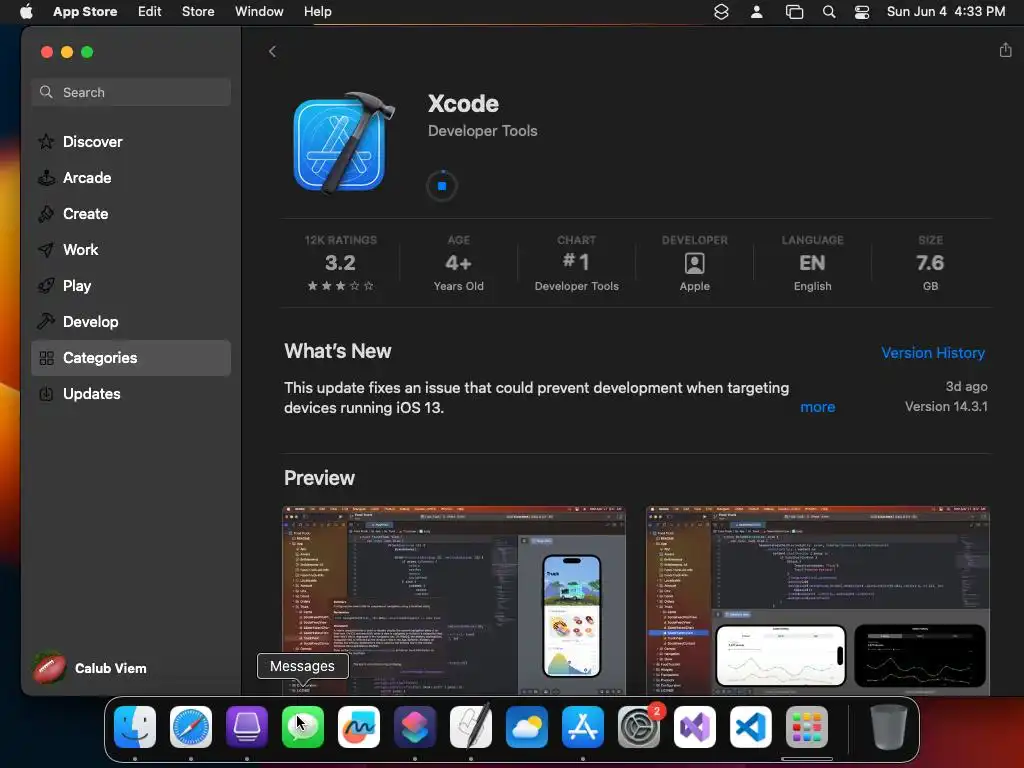Open the first Xcode preview screenshot
Screen dimensions: 1024x768
coord(454,600)
